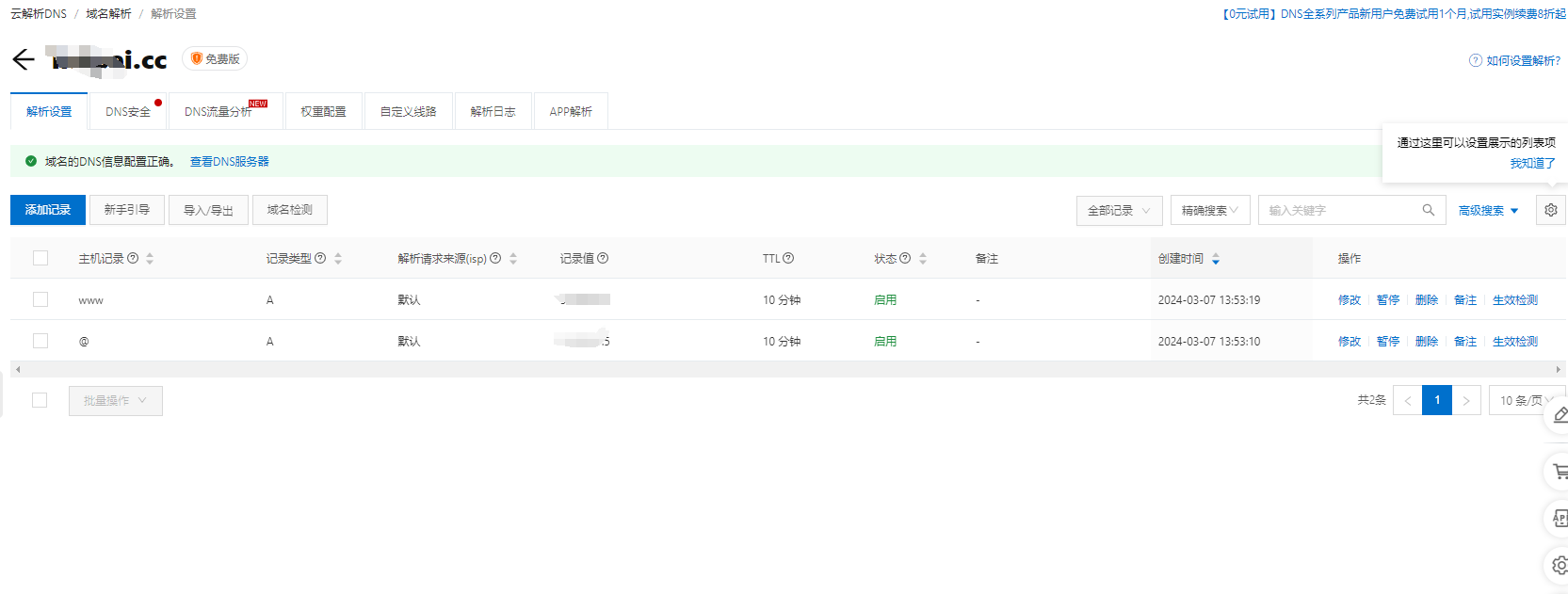This screenshot has width=1568, height=594.
Task: Sort by 记录类型 using sort arrows
Action: (x=338, y=258)
